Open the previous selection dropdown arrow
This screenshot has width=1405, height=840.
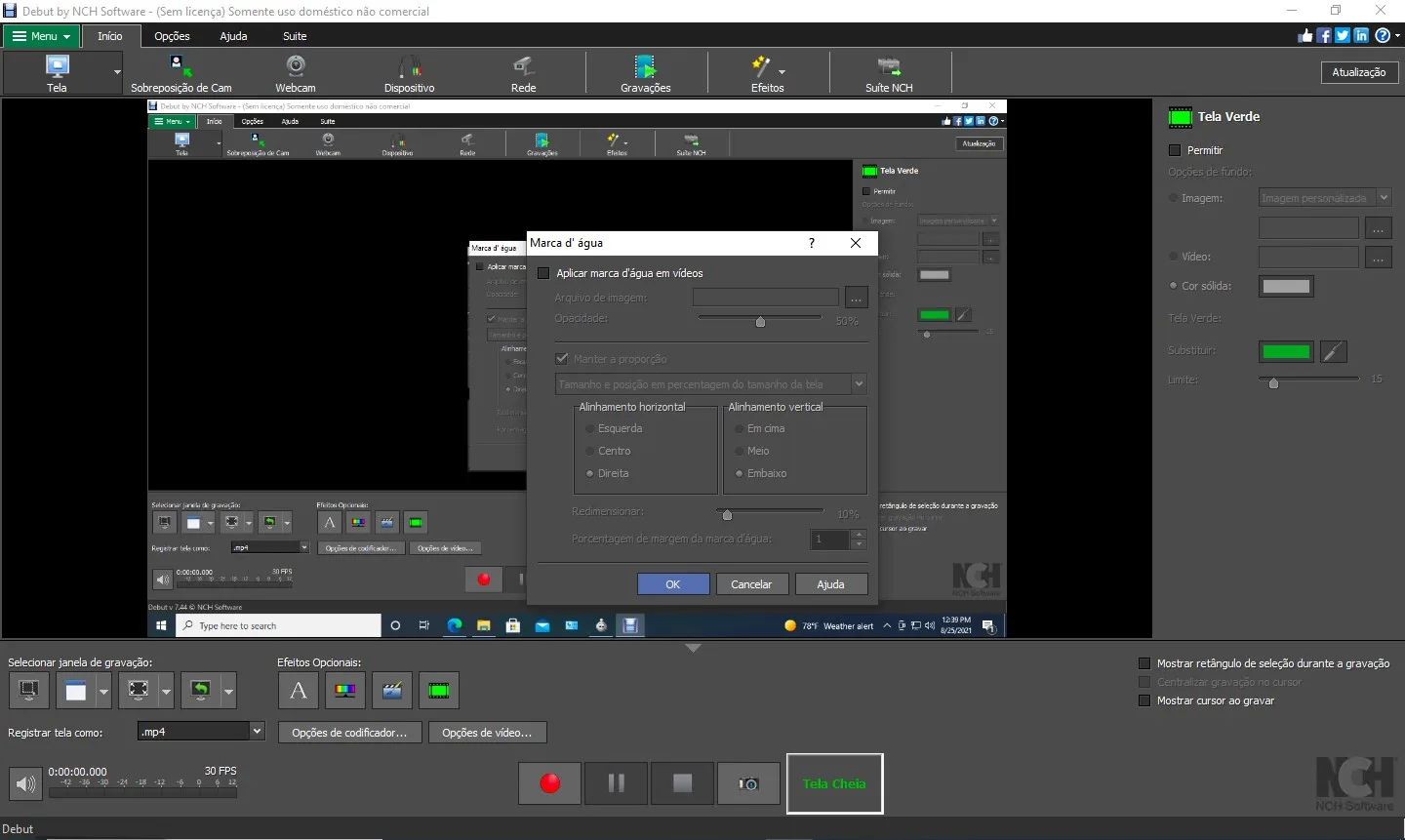click(x=228, y=691)
